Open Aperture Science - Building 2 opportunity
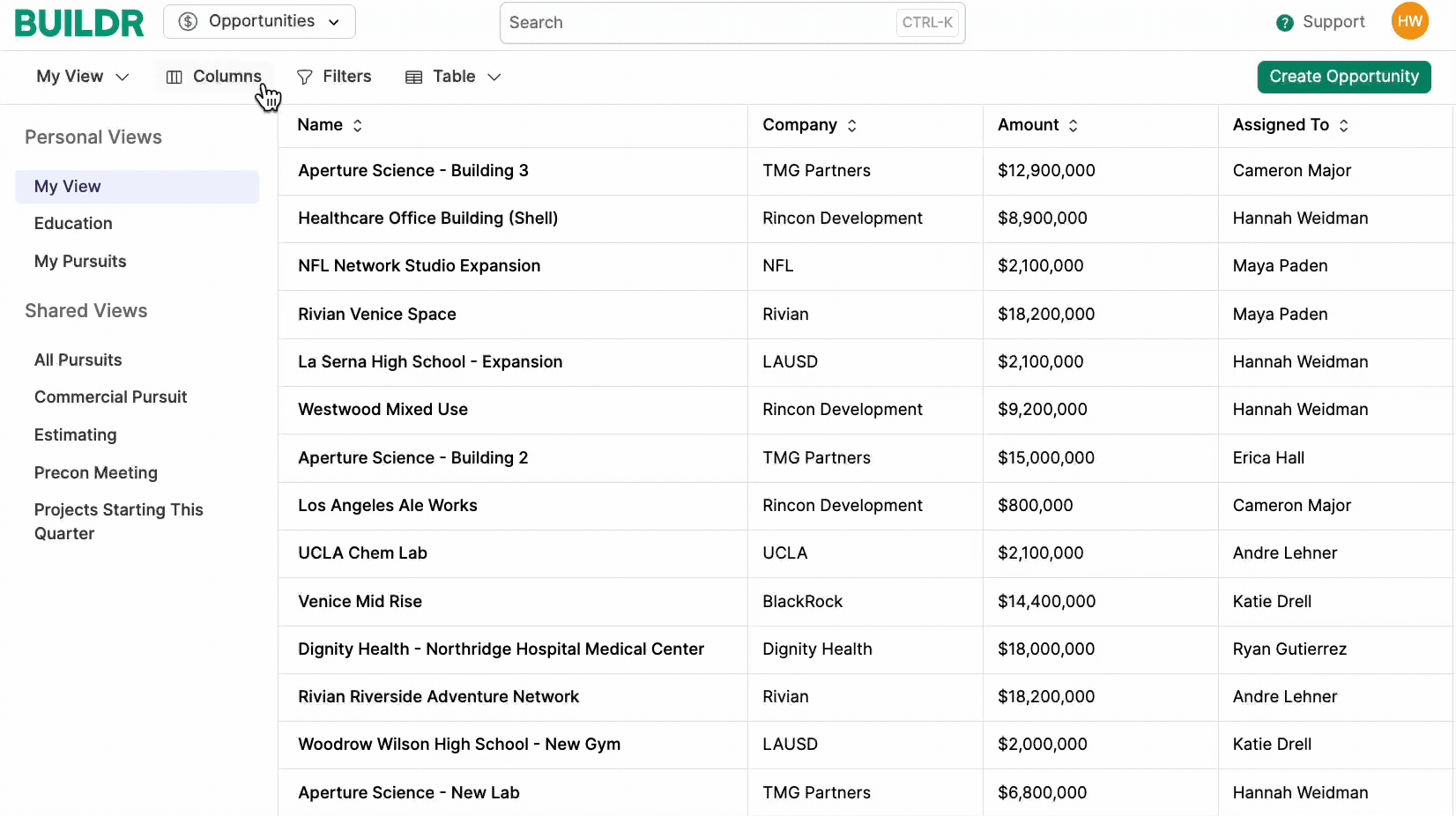The height and width of the screenshot is (816, 1456). pyautogui.click(x=413, y=458)
